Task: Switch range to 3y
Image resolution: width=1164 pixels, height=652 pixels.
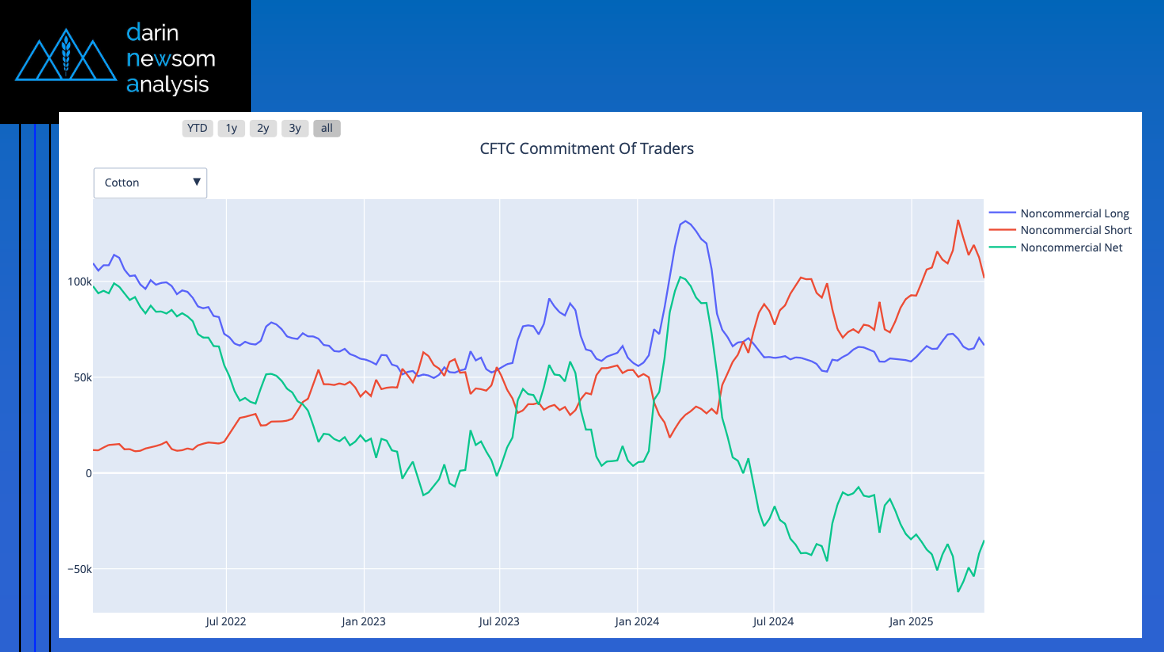Action: click(295, 128)
